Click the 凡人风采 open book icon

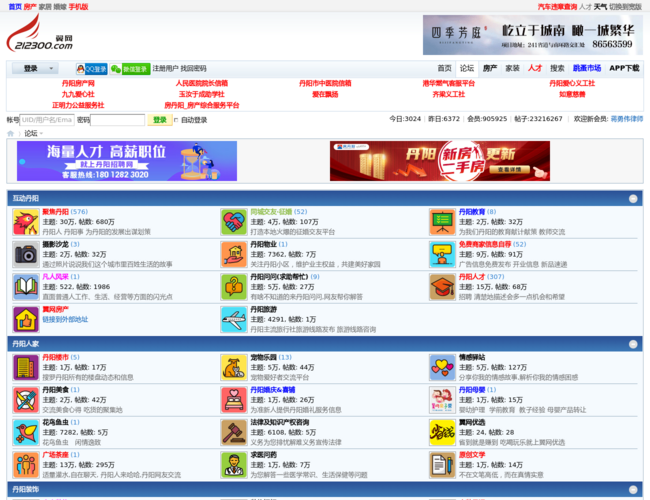(x=26, y=287)
